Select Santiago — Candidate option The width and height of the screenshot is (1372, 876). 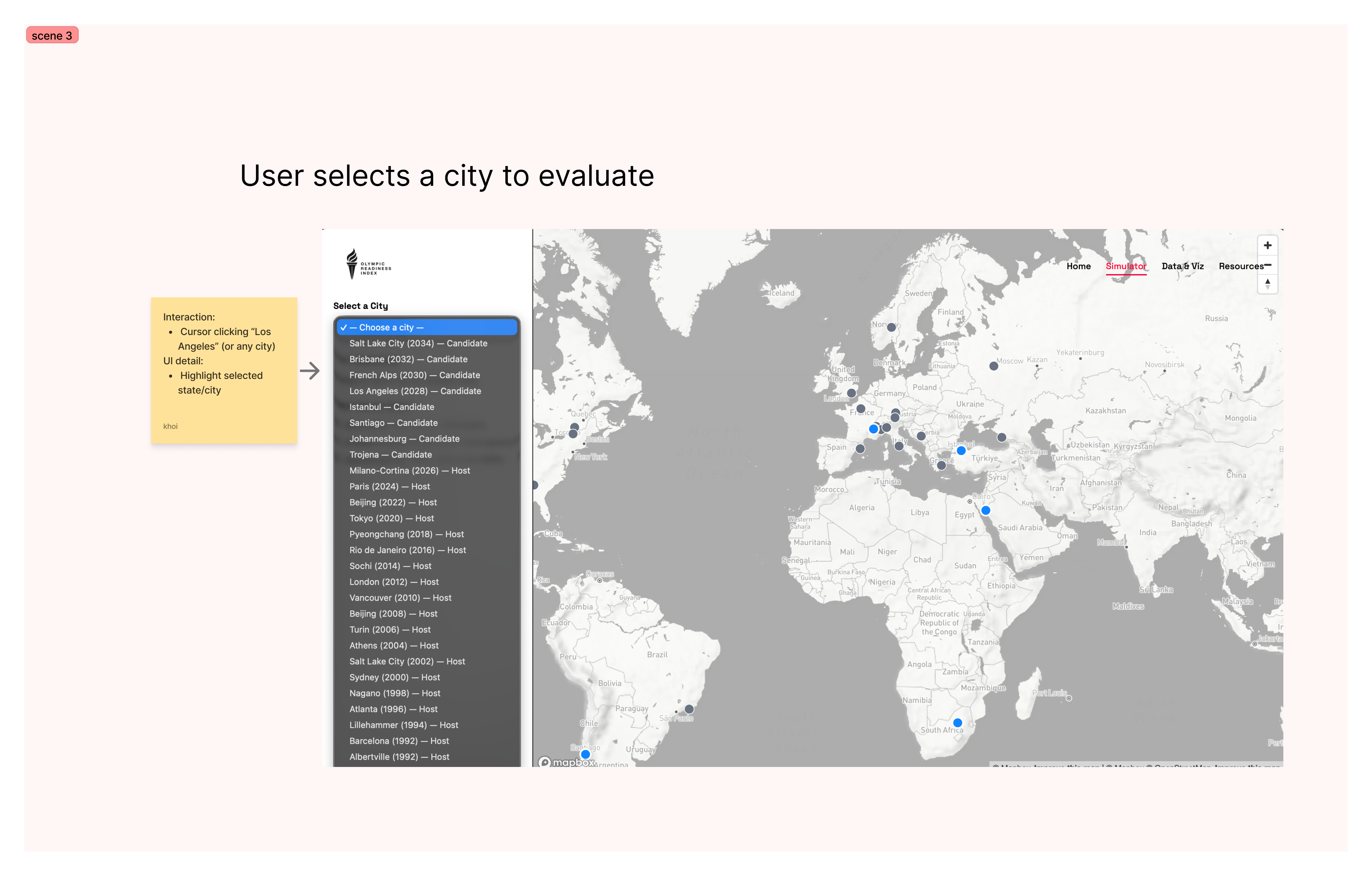tap(427, 423)
